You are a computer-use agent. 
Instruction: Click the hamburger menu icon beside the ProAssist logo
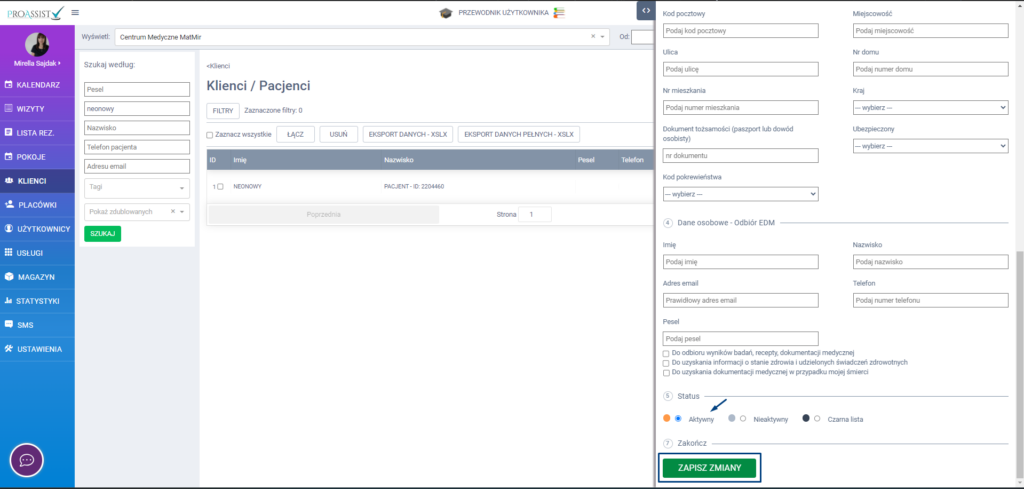[x=74, y=12]
